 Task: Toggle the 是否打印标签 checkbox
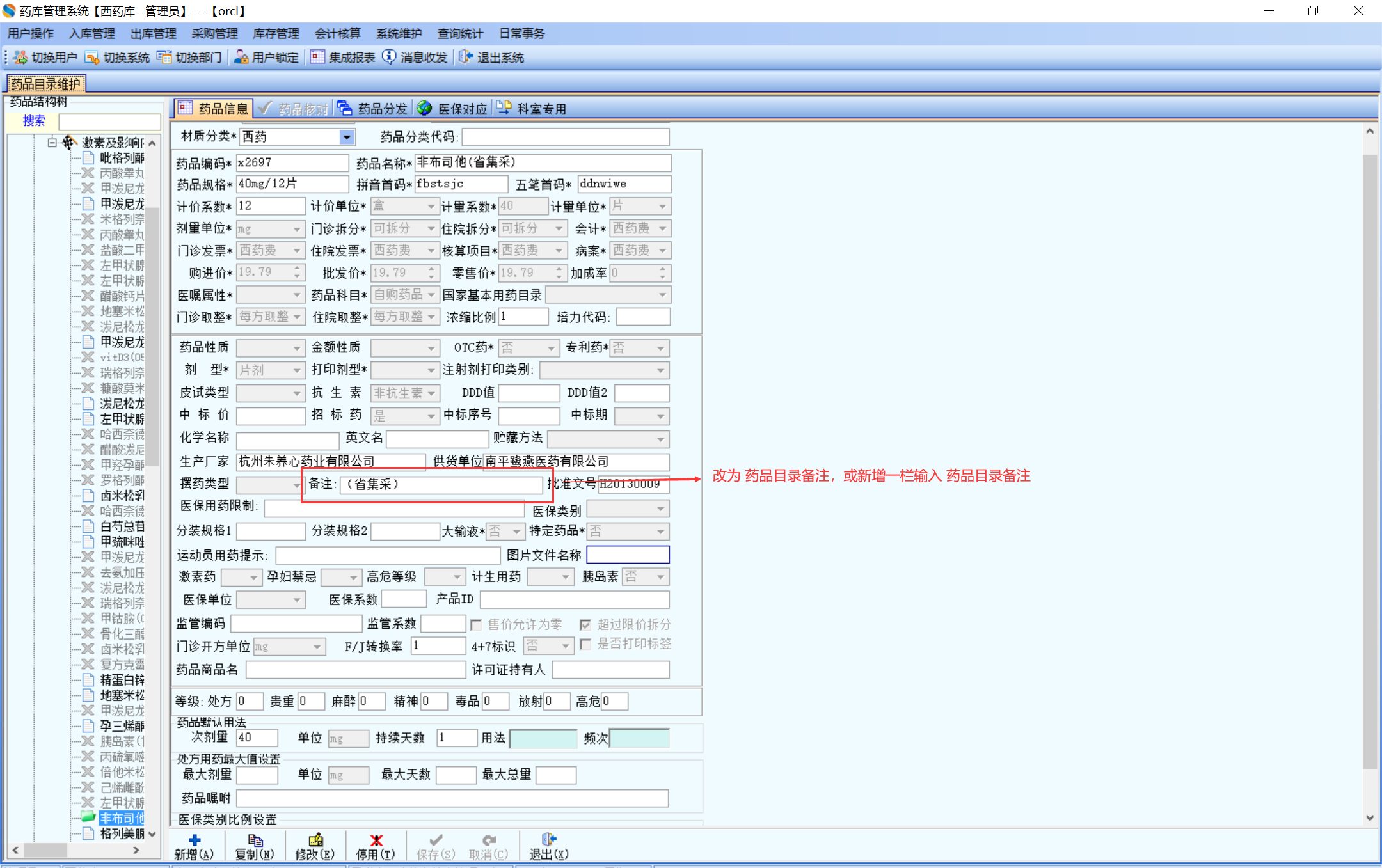tap(585, 644)
